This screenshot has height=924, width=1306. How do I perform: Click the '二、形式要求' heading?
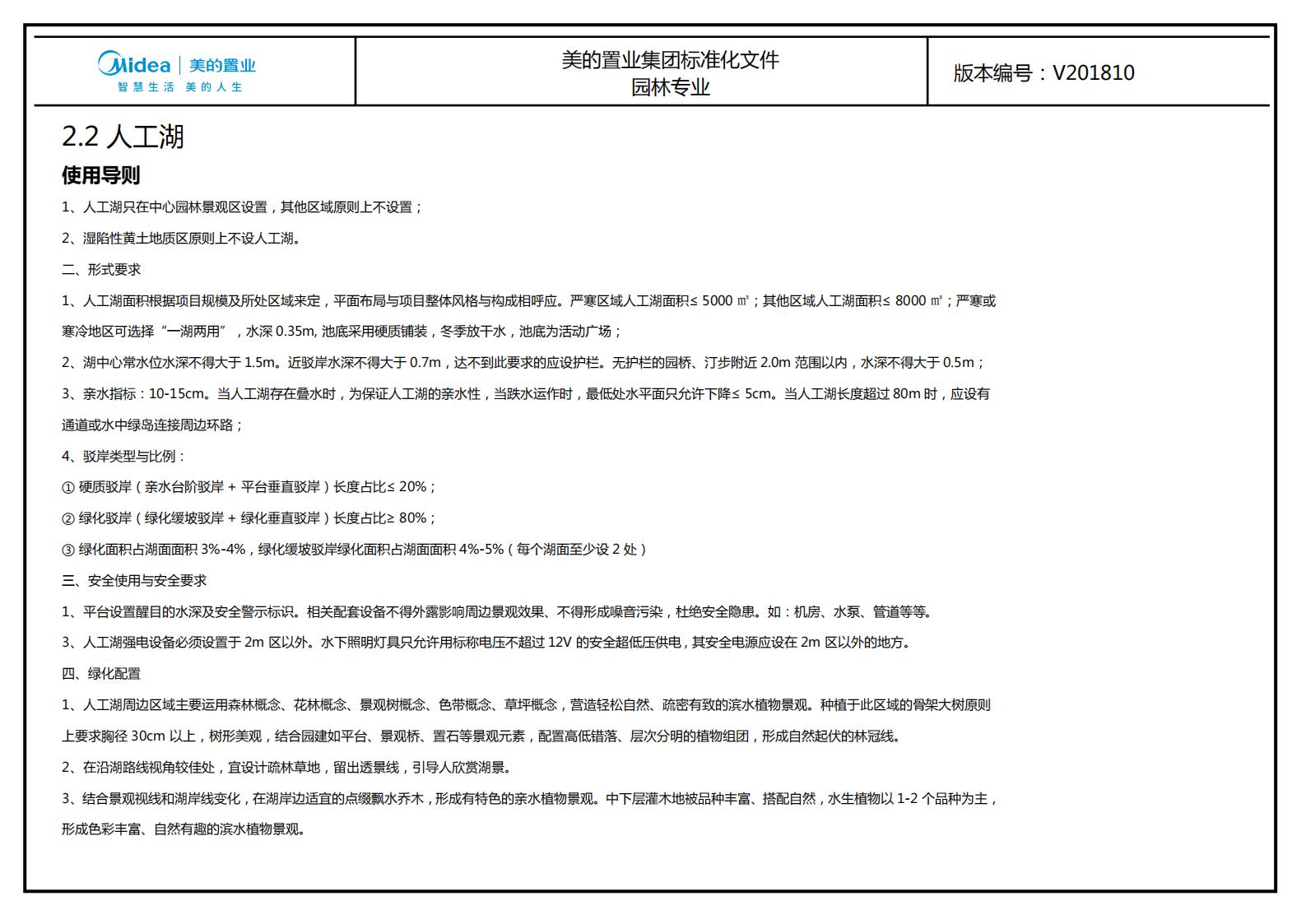pyautogui.click(x=101, y=270)
